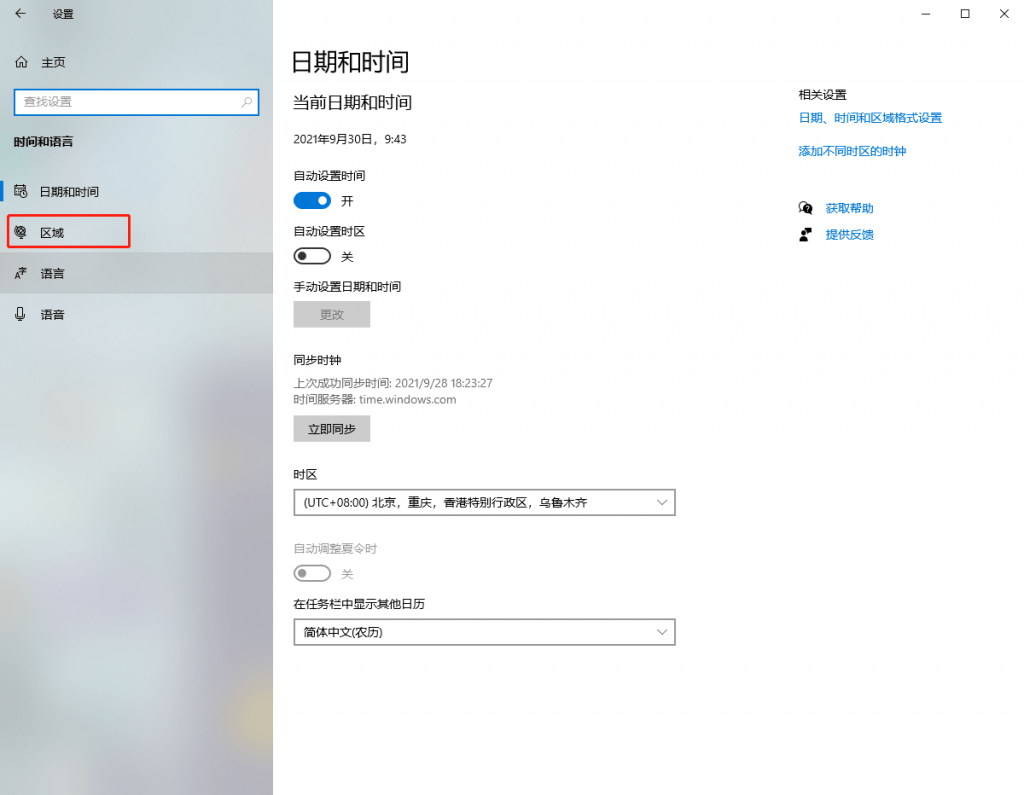Turn off the 自动设置时间 switch

(x=312, y=201)
